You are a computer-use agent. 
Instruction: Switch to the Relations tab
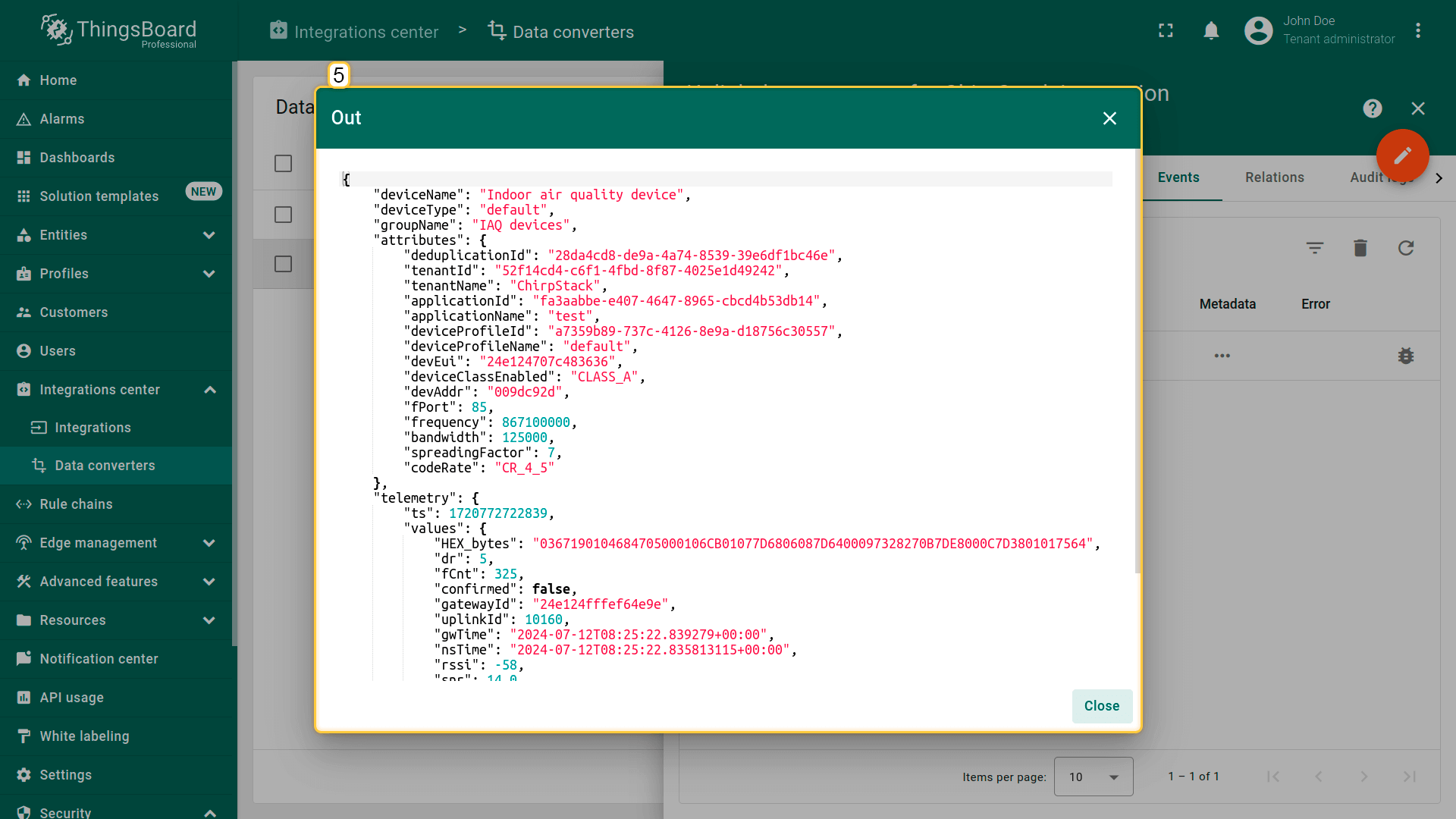coord(1274,177)
